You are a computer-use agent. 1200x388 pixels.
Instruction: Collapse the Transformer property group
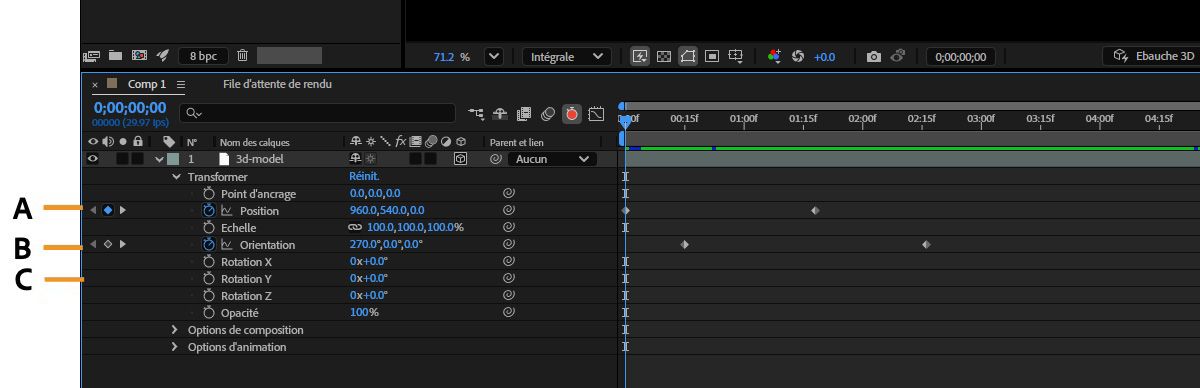(x=177, y=176)
